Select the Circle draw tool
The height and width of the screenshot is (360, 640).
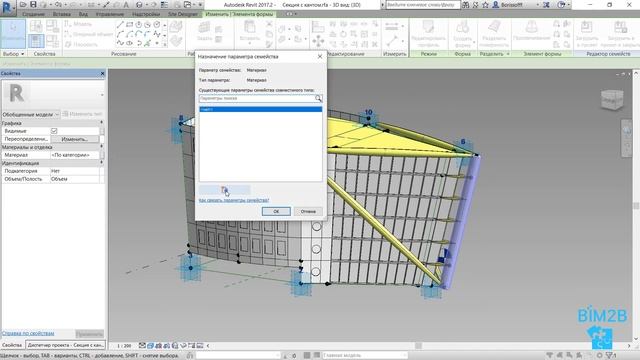pos(157,25)
